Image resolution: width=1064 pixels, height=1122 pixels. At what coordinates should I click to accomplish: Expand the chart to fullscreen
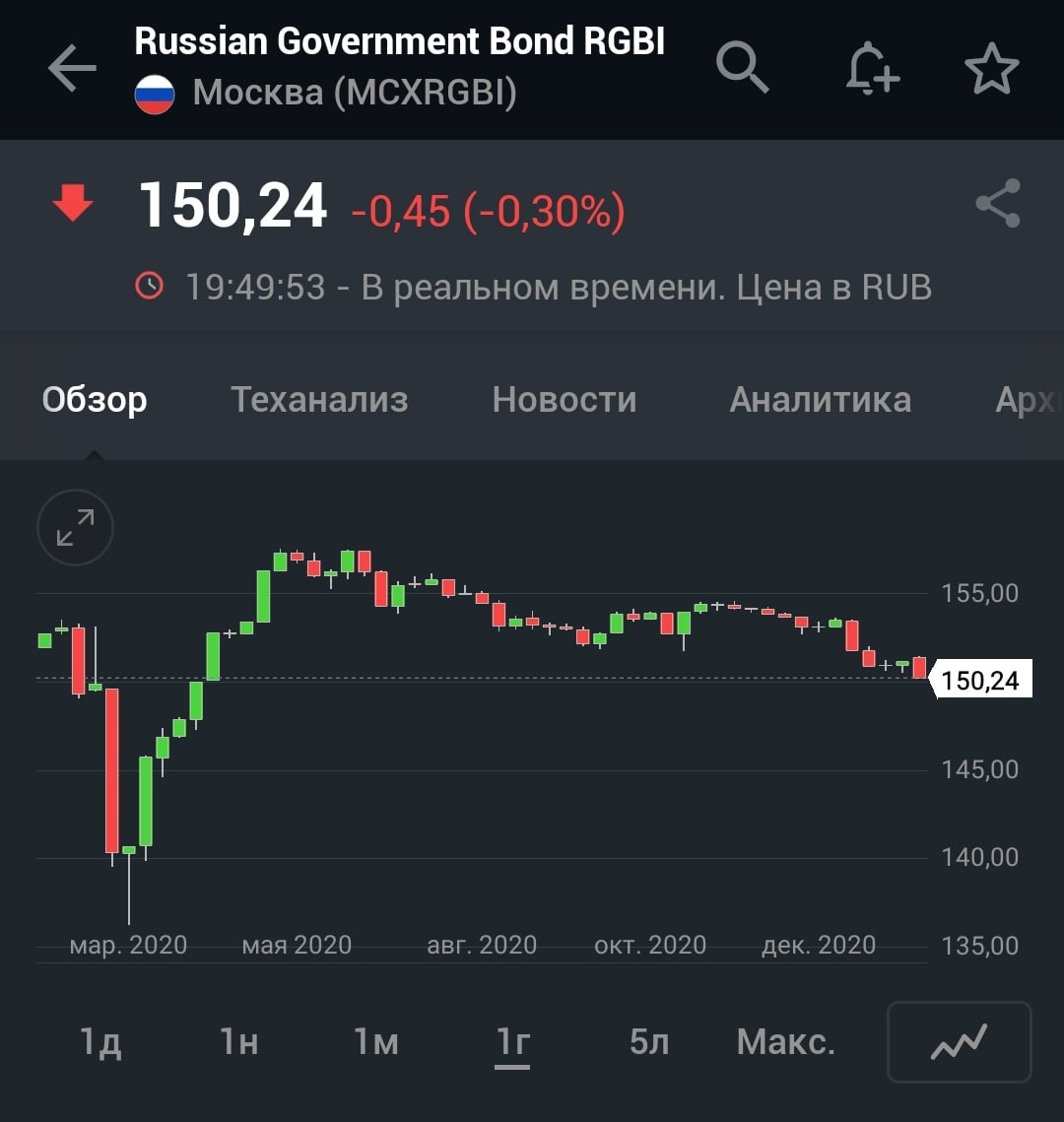pos(75,527)
